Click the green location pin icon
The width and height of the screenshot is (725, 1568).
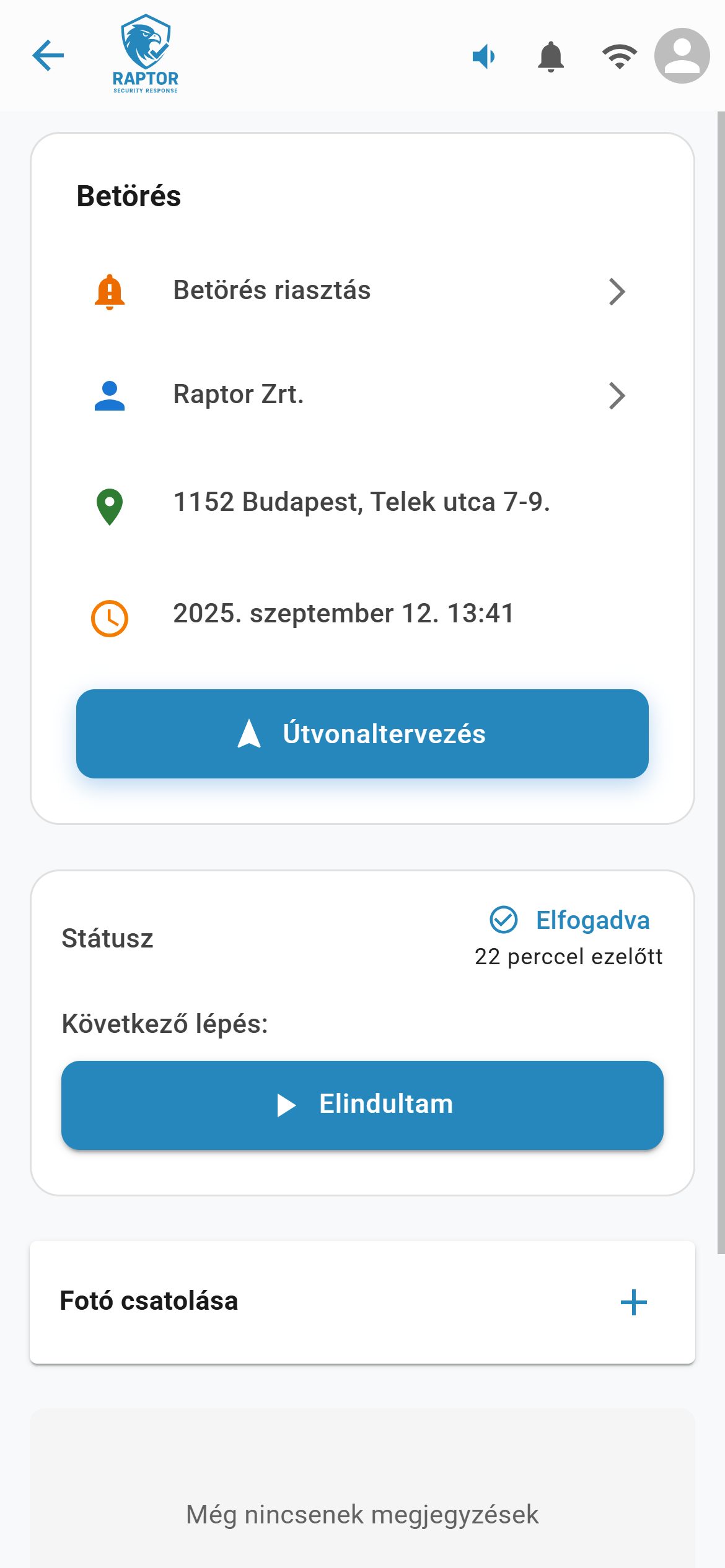(110, 507)
